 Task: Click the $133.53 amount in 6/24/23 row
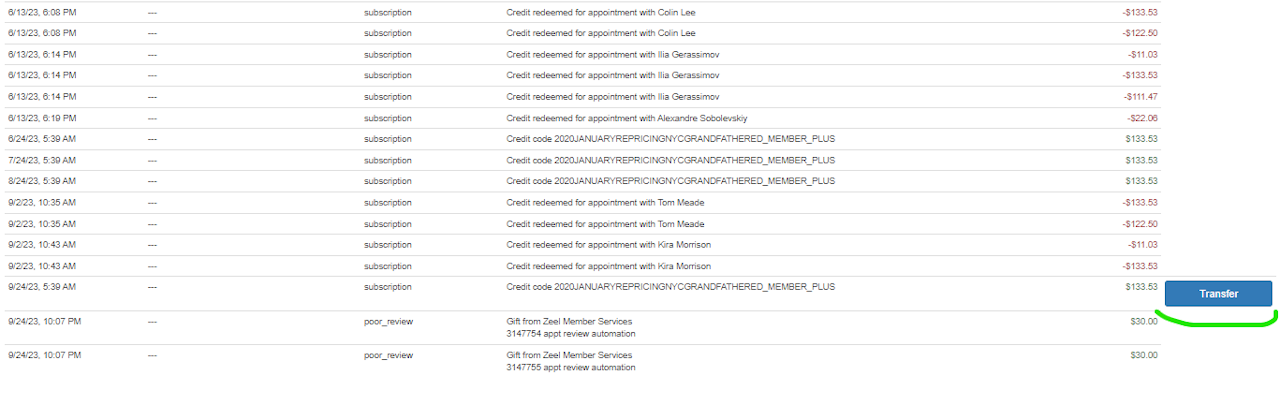coord(1142,139)
